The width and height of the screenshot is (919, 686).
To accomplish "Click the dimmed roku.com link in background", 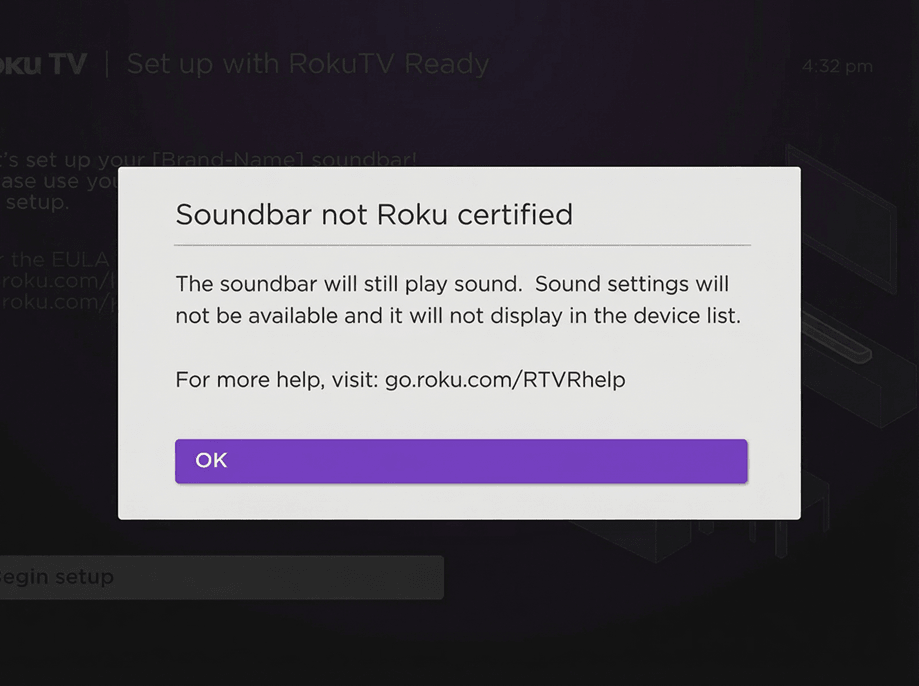I will click(60, 280).
